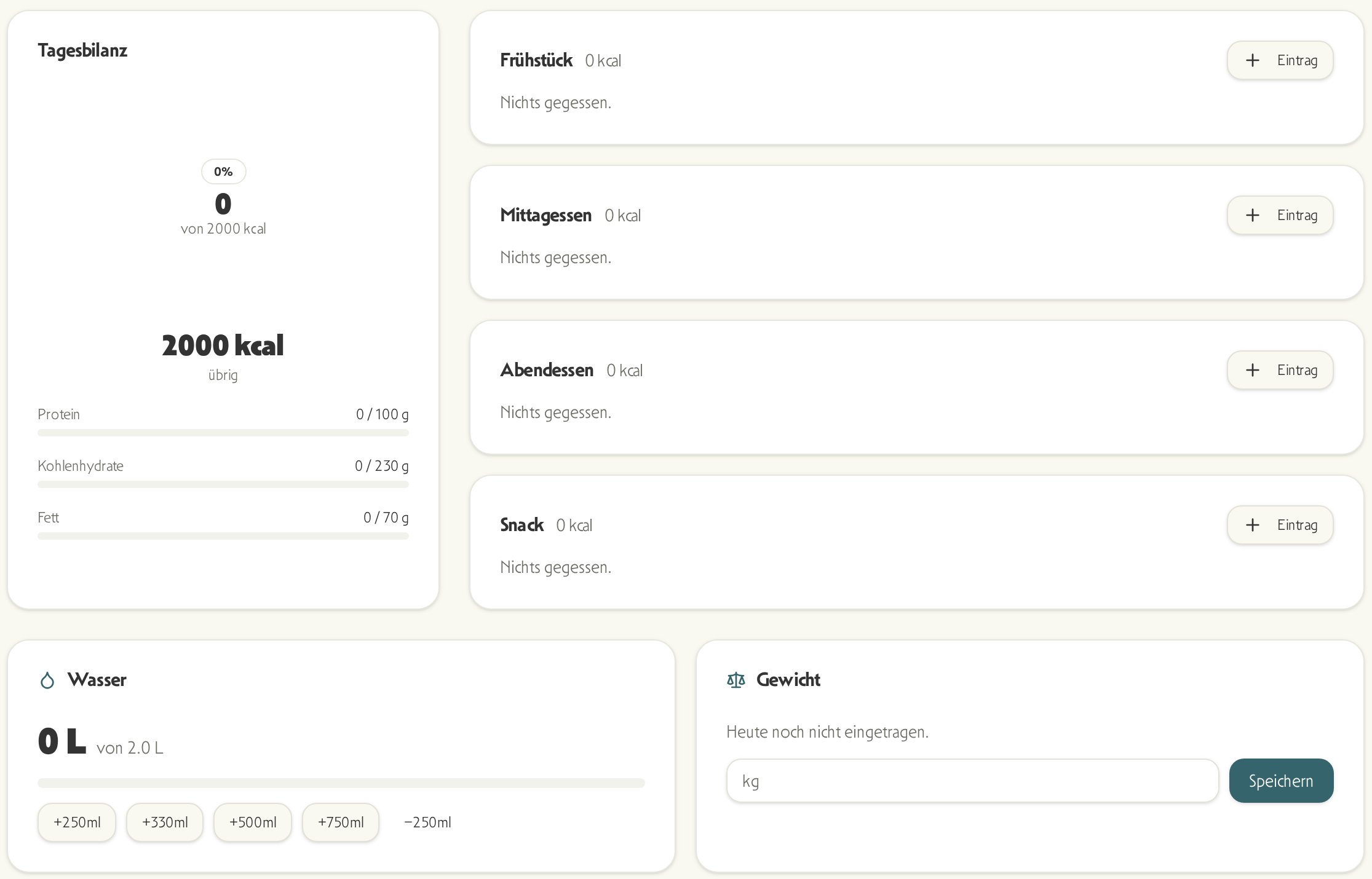Focus the kg weight input field
Screen dimensions: 1372x879
[972, 781]
